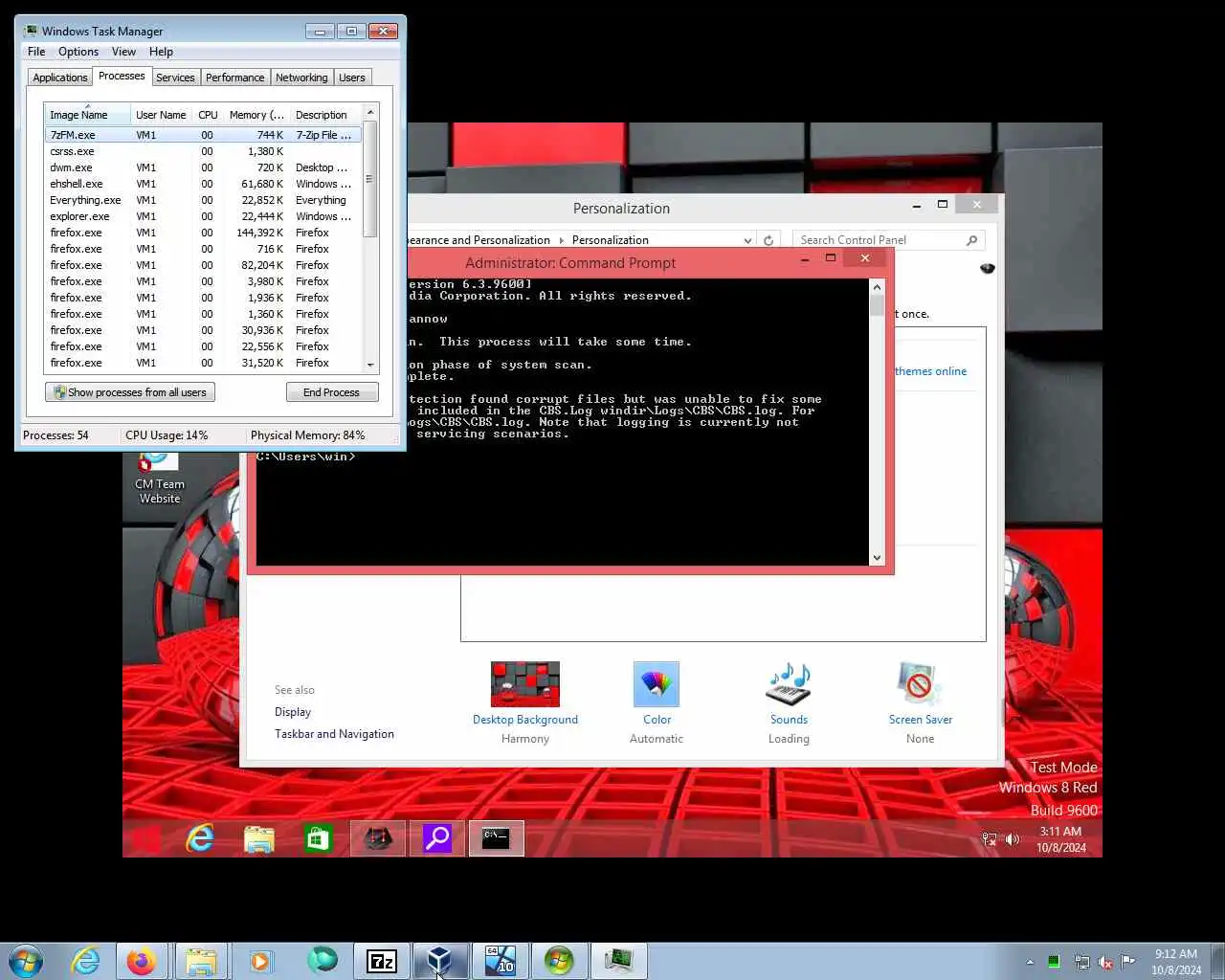Click 'earance and Personalization' breadcrumb
Screen dimensions: 1225x980
point(479,240)
